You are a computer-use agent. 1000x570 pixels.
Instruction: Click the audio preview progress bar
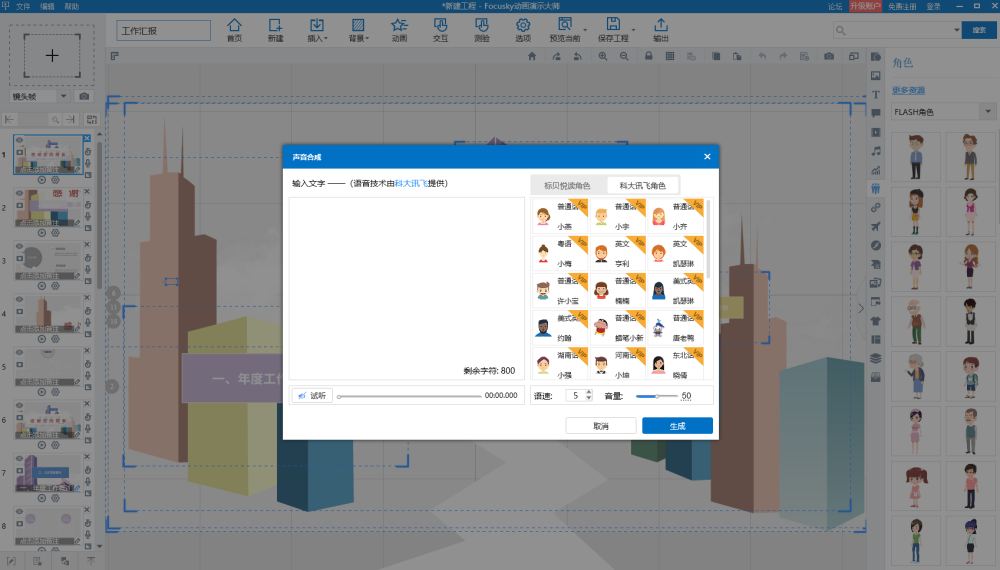coord(409,396)
